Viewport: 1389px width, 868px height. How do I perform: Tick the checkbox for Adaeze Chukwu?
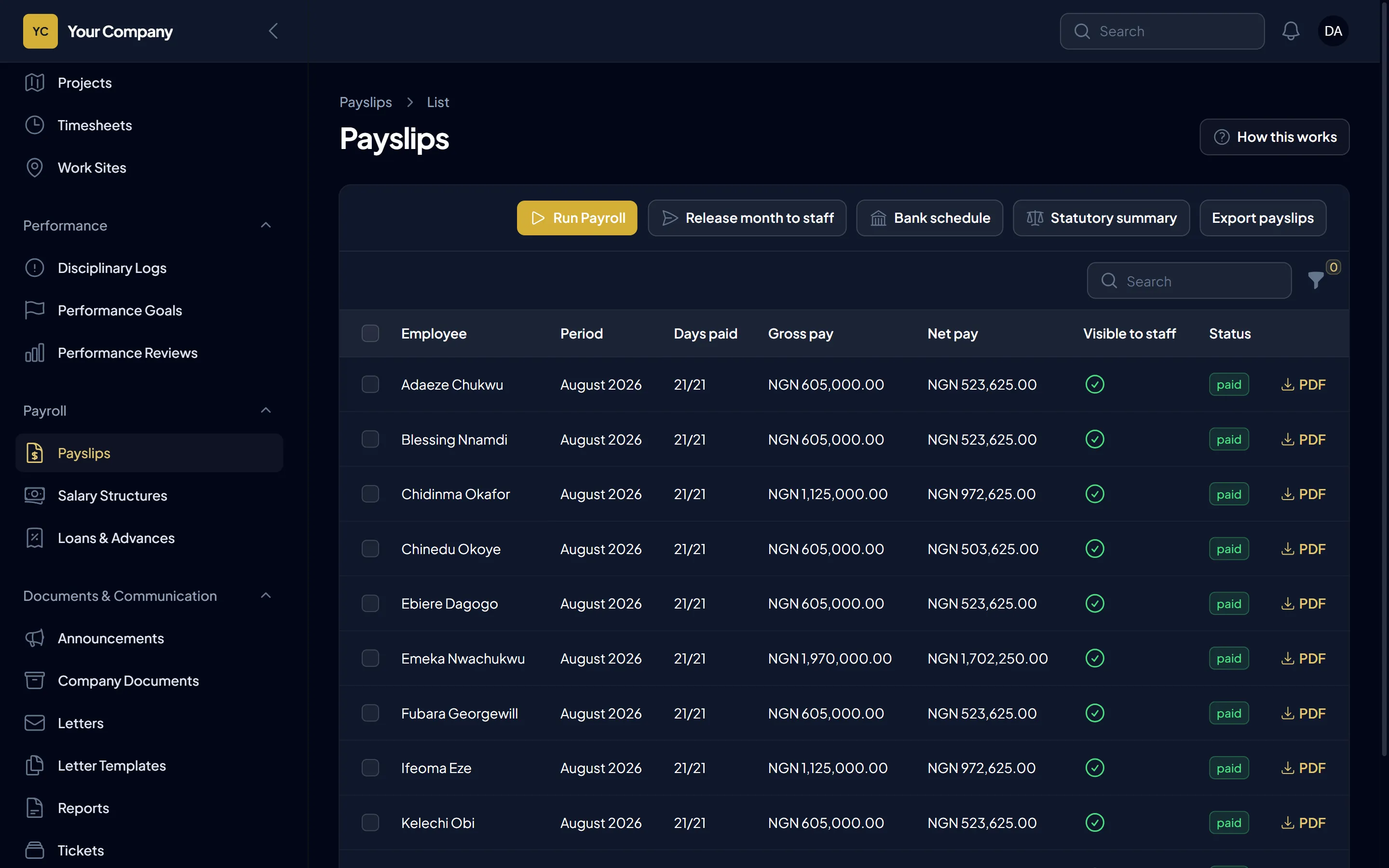[x=370, y=385]
